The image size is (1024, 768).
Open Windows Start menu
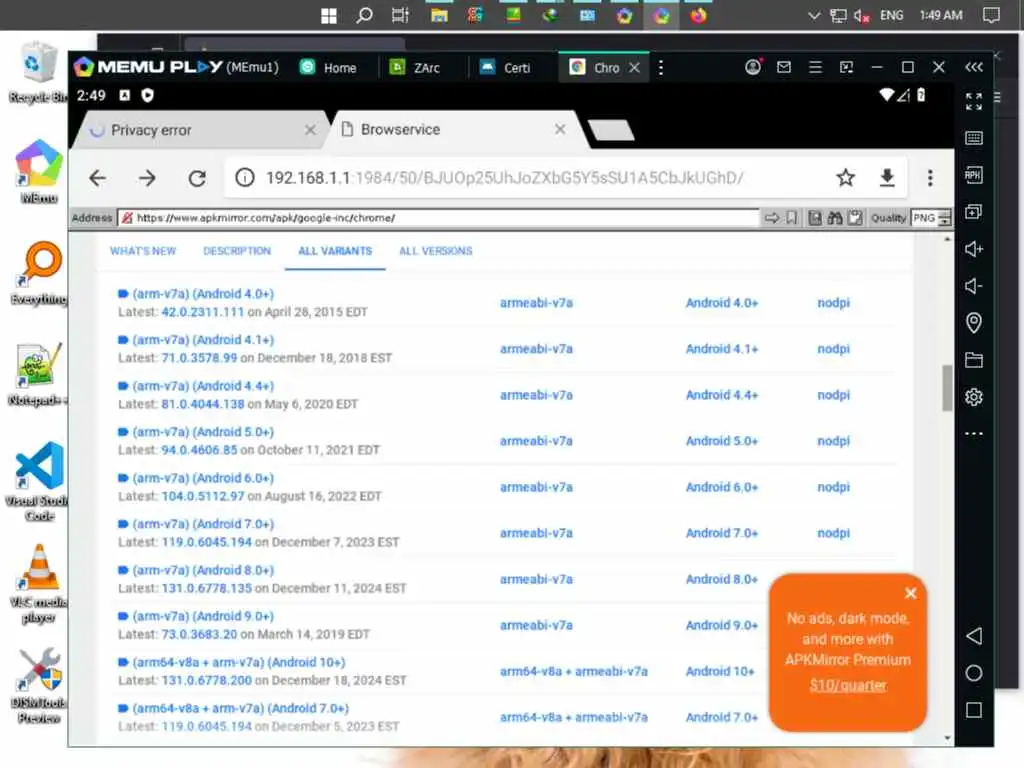click(x=329, y=16)
